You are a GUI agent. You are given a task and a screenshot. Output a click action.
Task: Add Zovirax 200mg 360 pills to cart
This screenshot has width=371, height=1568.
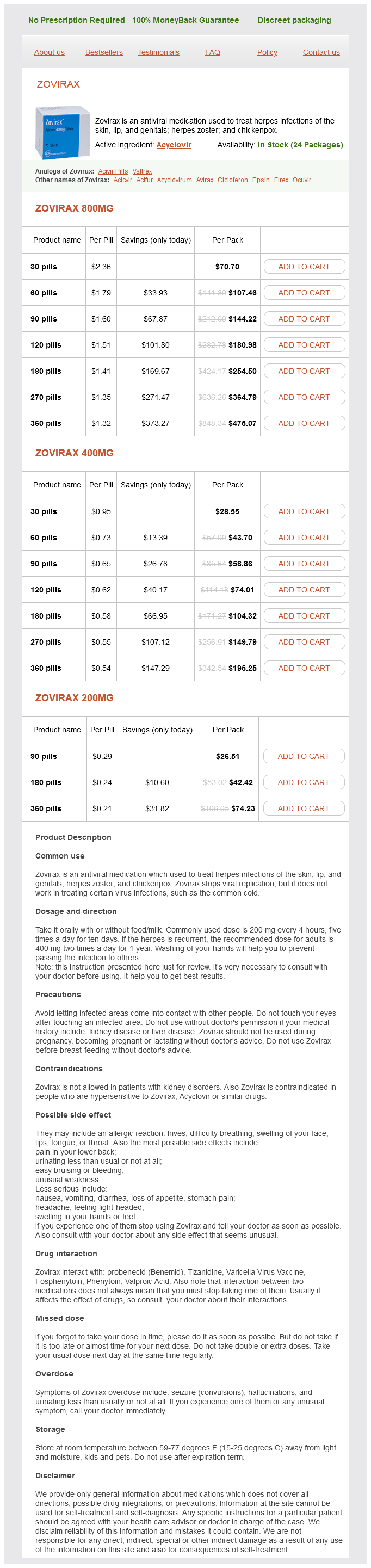[x=304, y=808]
